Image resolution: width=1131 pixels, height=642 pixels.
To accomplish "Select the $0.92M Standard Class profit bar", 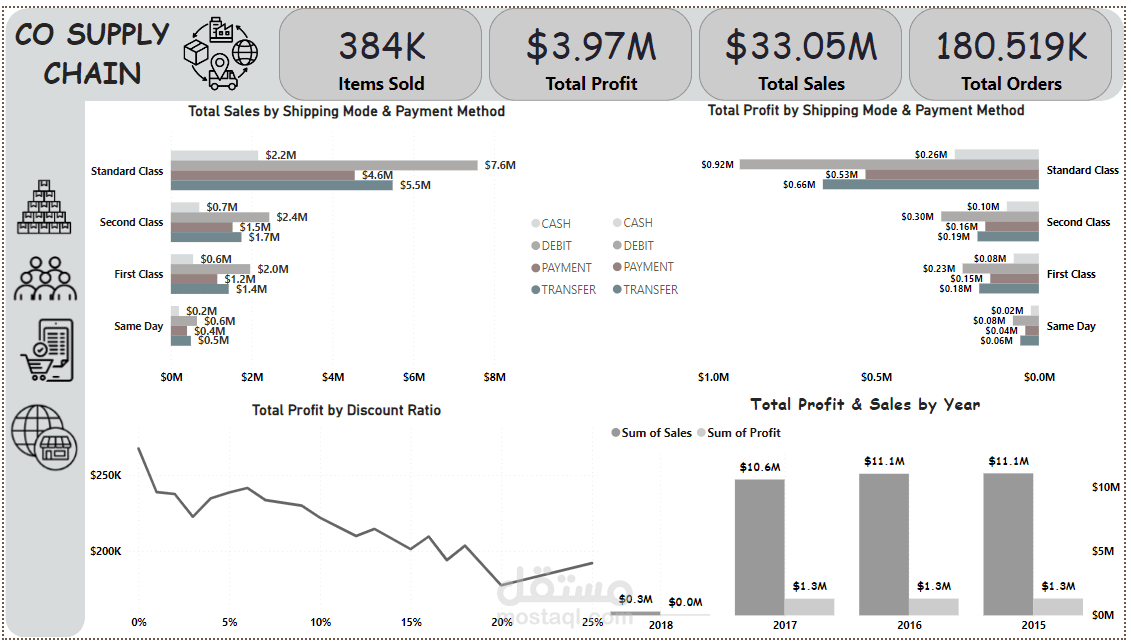I will click(889, 164).
